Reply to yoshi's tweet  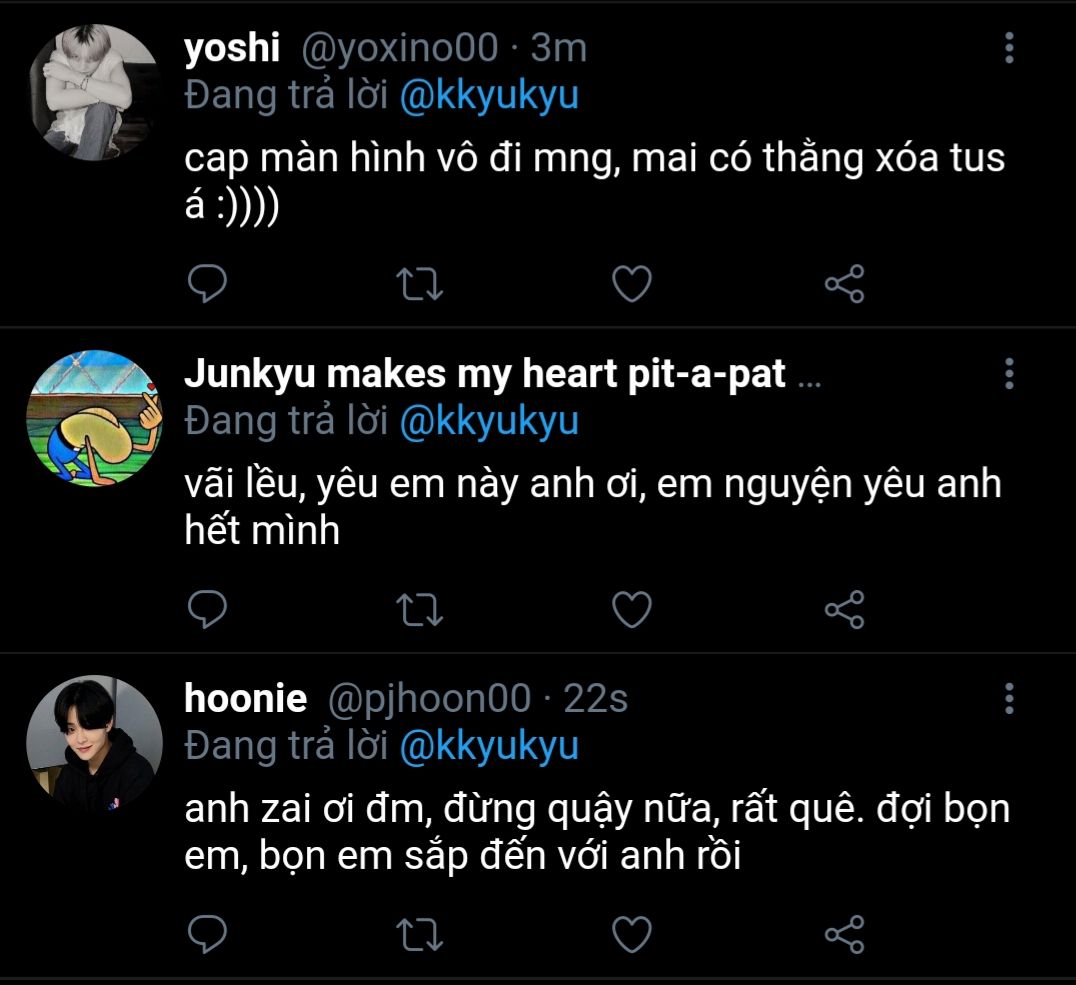[208, 284]
